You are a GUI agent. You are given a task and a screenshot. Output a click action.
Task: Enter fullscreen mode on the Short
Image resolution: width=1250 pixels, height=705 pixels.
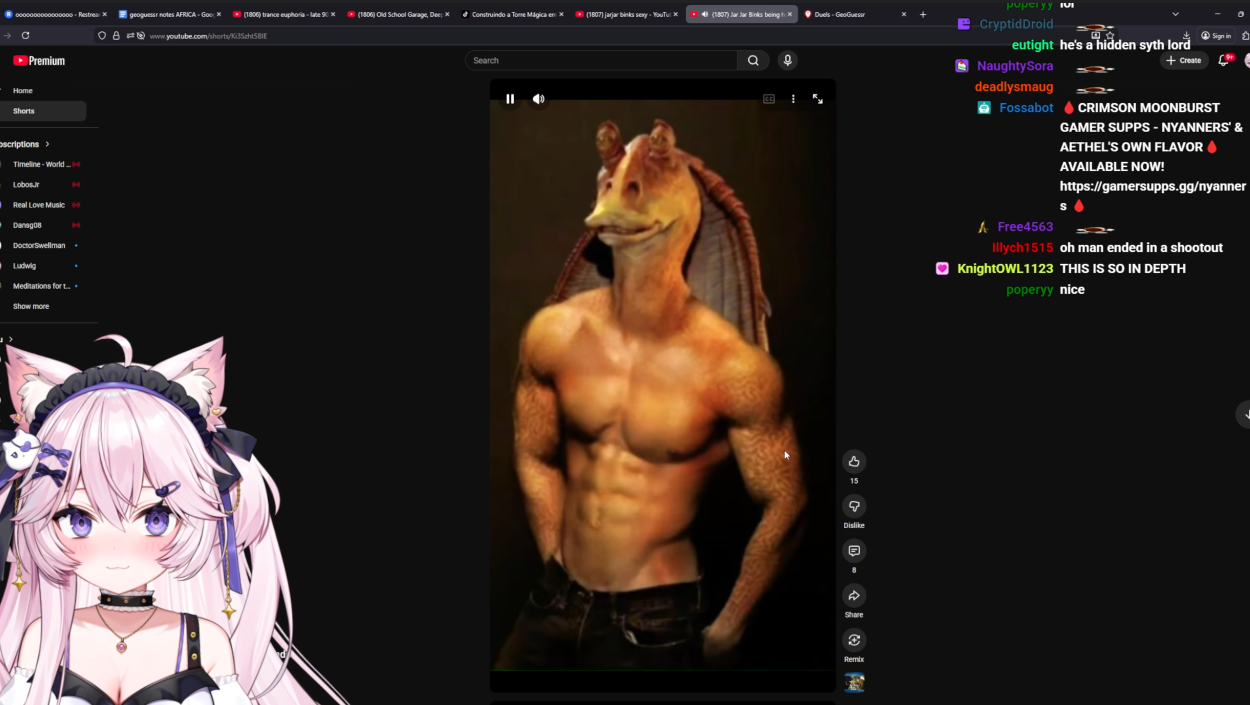coord(818,99)
